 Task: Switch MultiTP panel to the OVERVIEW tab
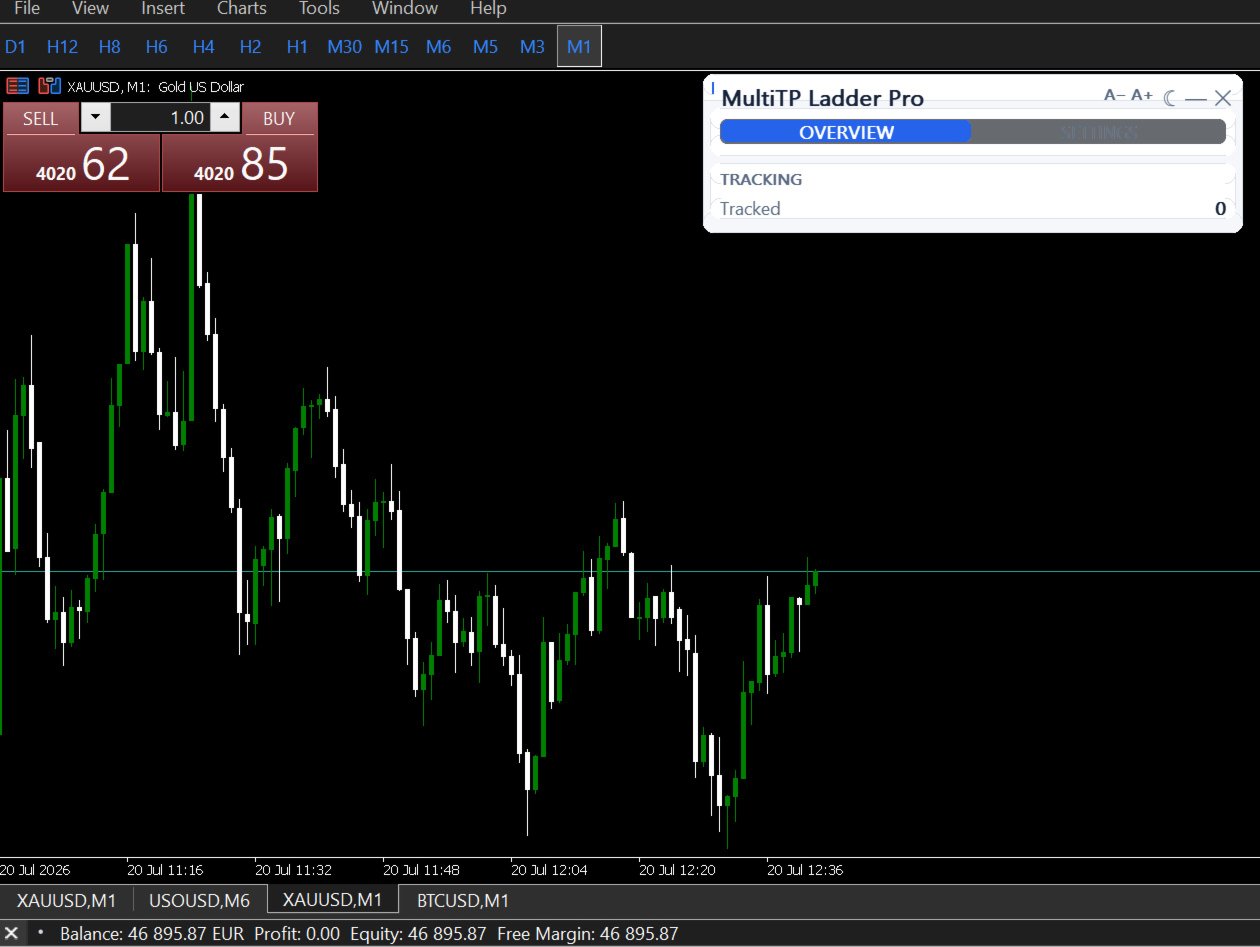point(846,132)
